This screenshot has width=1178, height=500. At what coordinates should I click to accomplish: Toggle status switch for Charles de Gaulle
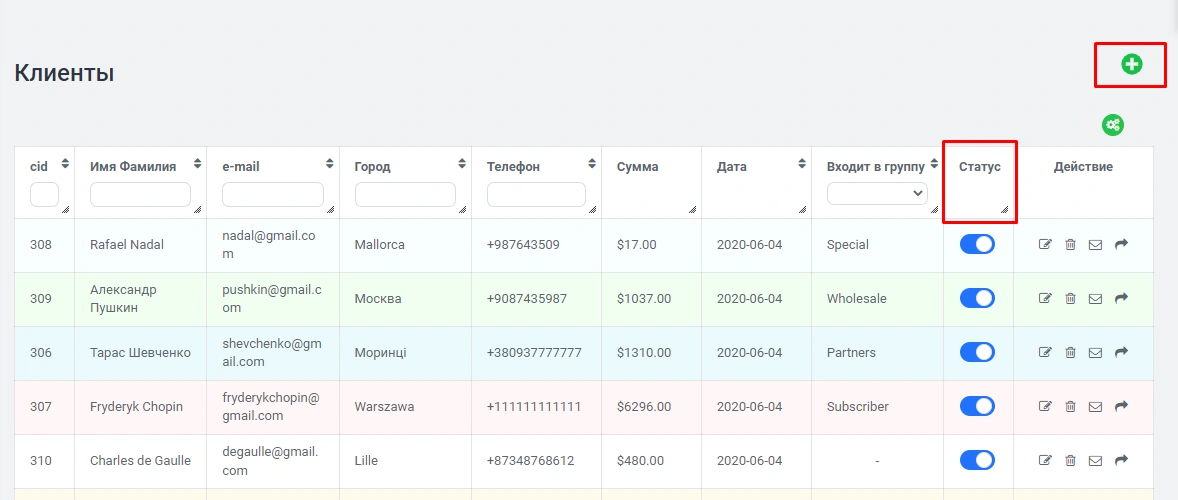[977, 460]
